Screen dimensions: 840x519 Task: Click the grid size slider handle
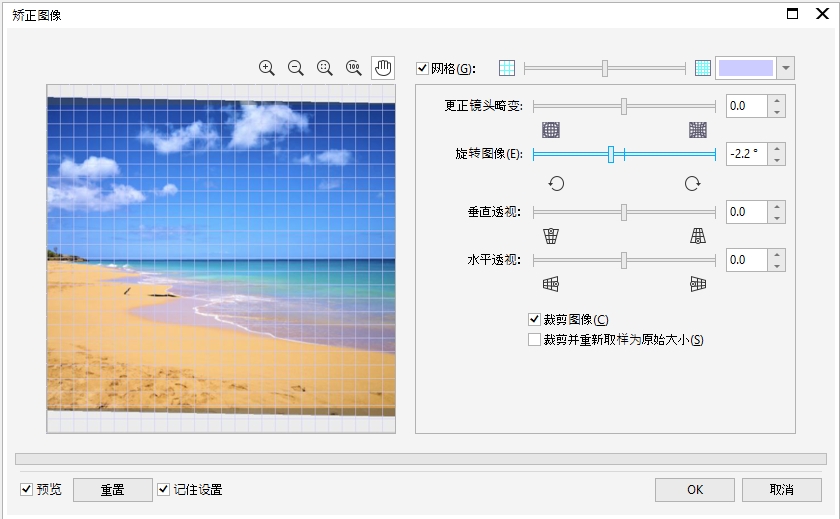pyautogui.click(x=605, y=68)
